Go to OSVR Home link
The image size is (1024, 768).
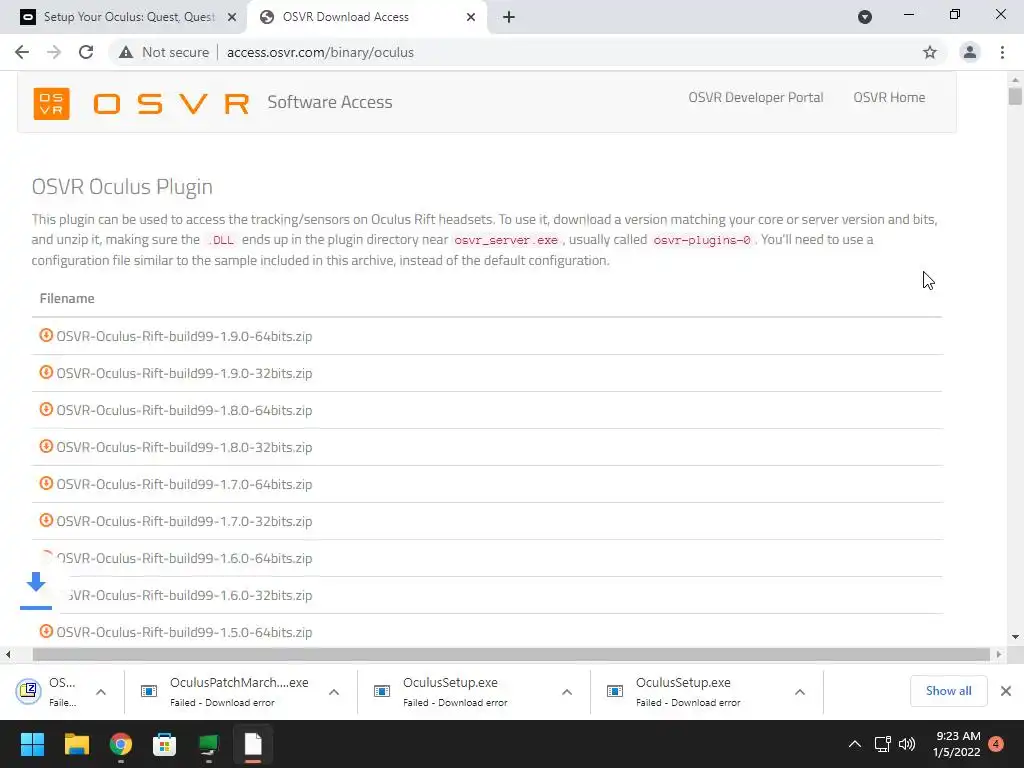tap(889, 97)
